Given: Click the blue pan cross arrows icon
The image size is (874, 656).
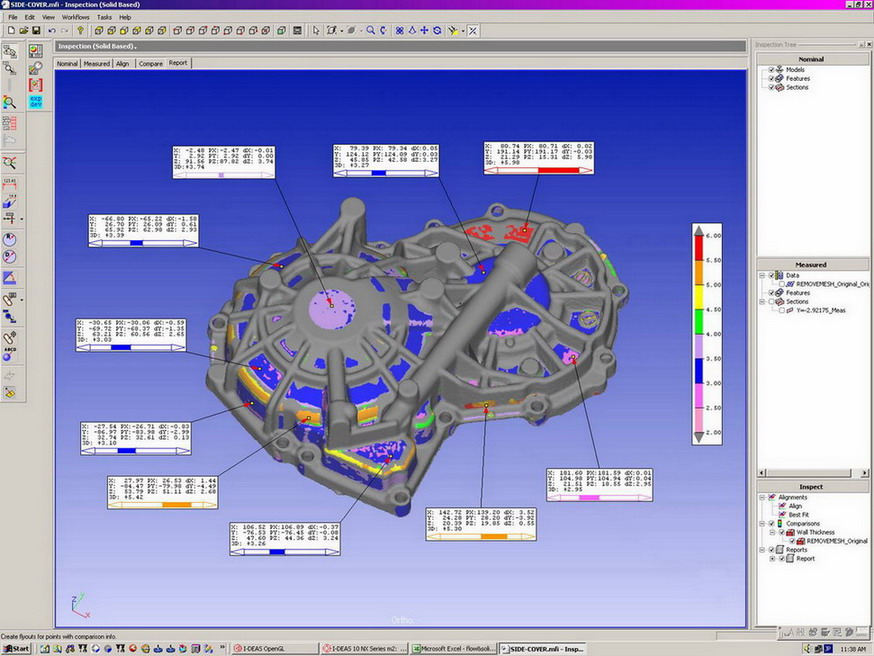Looking at the screenshot, I should [424, 31].
